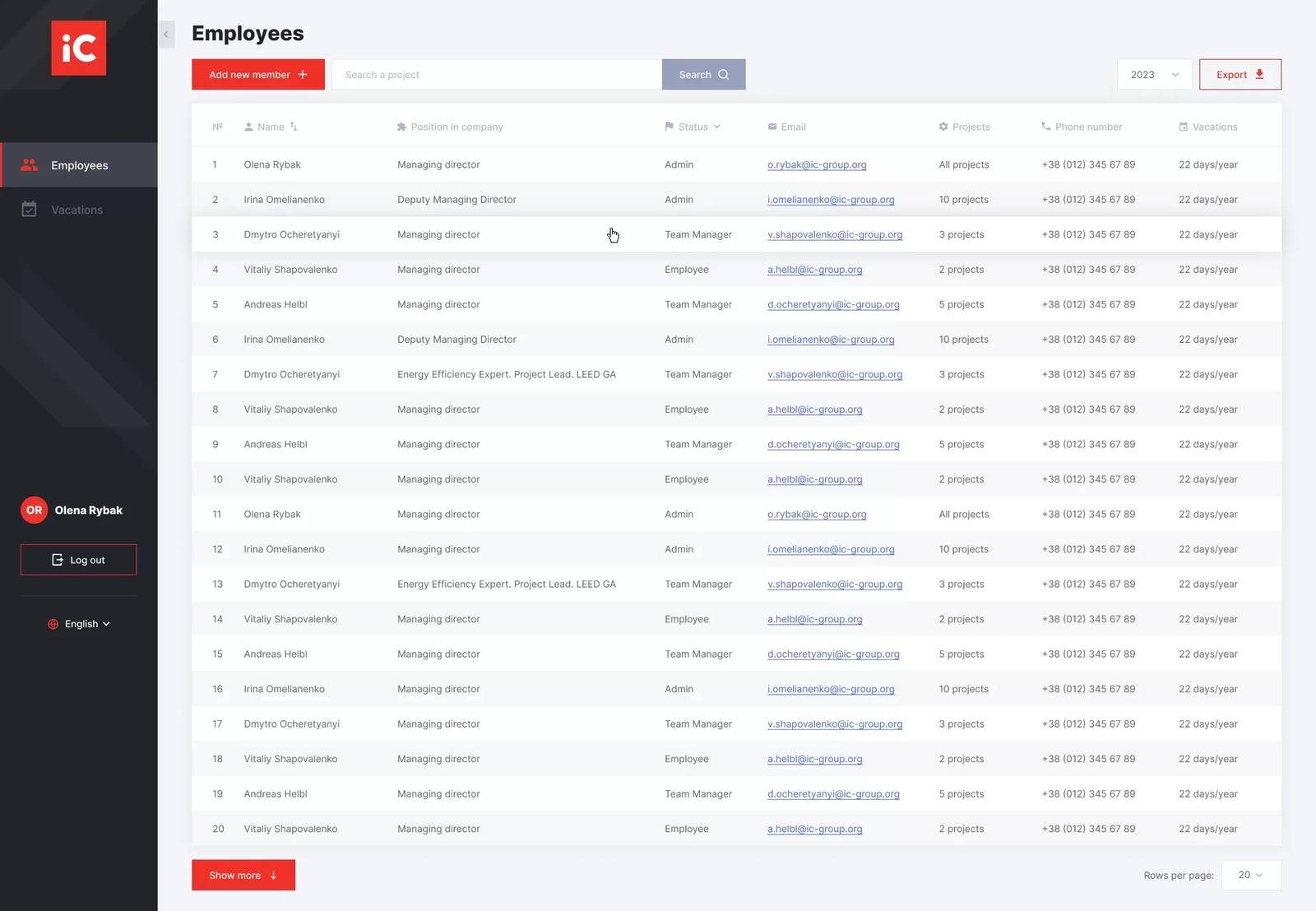Click 'Team Manager' status in row 19

point(698,794)
